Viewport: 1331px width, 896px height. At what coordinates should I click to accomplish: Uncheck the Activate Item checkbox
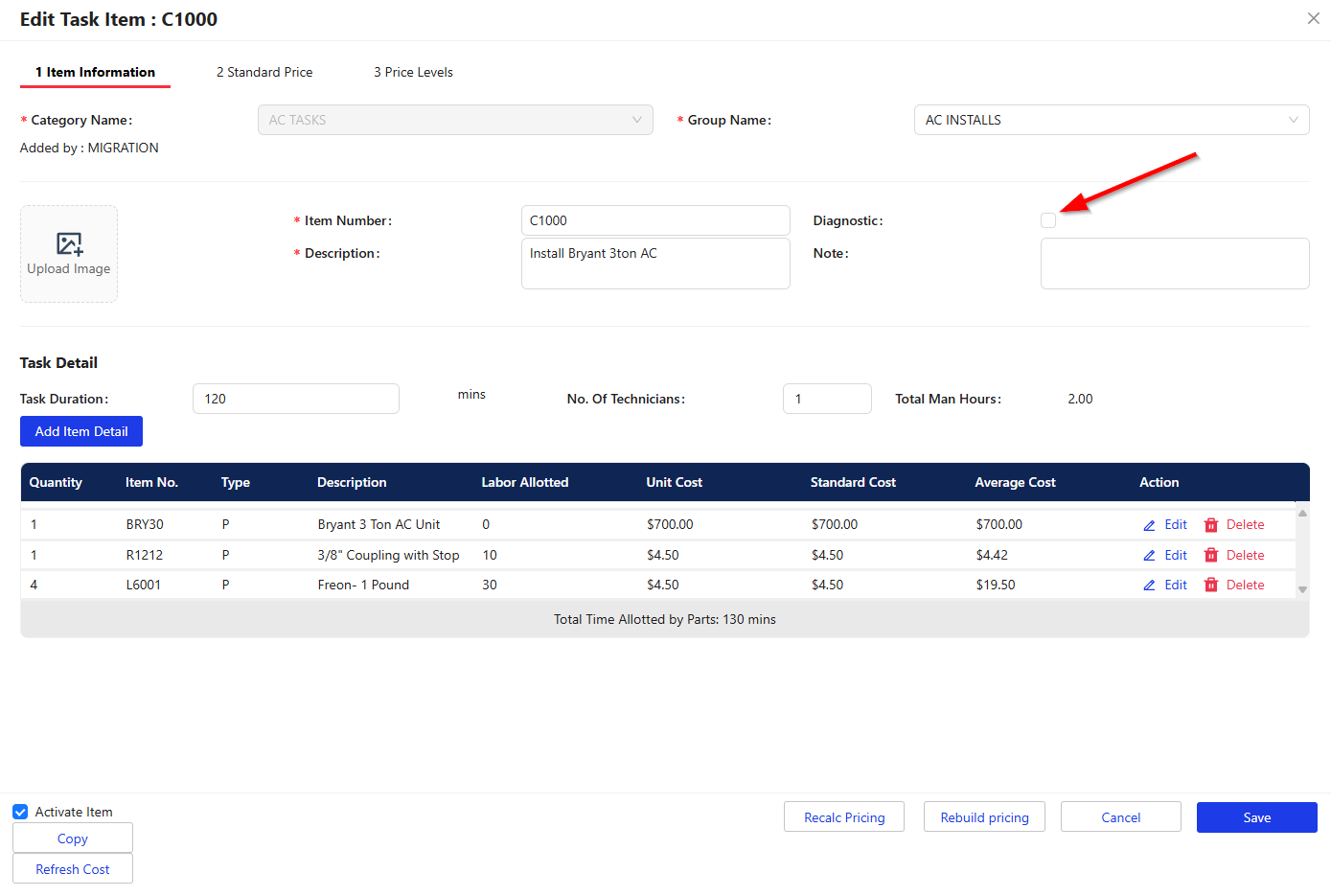pyautogui.click(x=20, y=812)
